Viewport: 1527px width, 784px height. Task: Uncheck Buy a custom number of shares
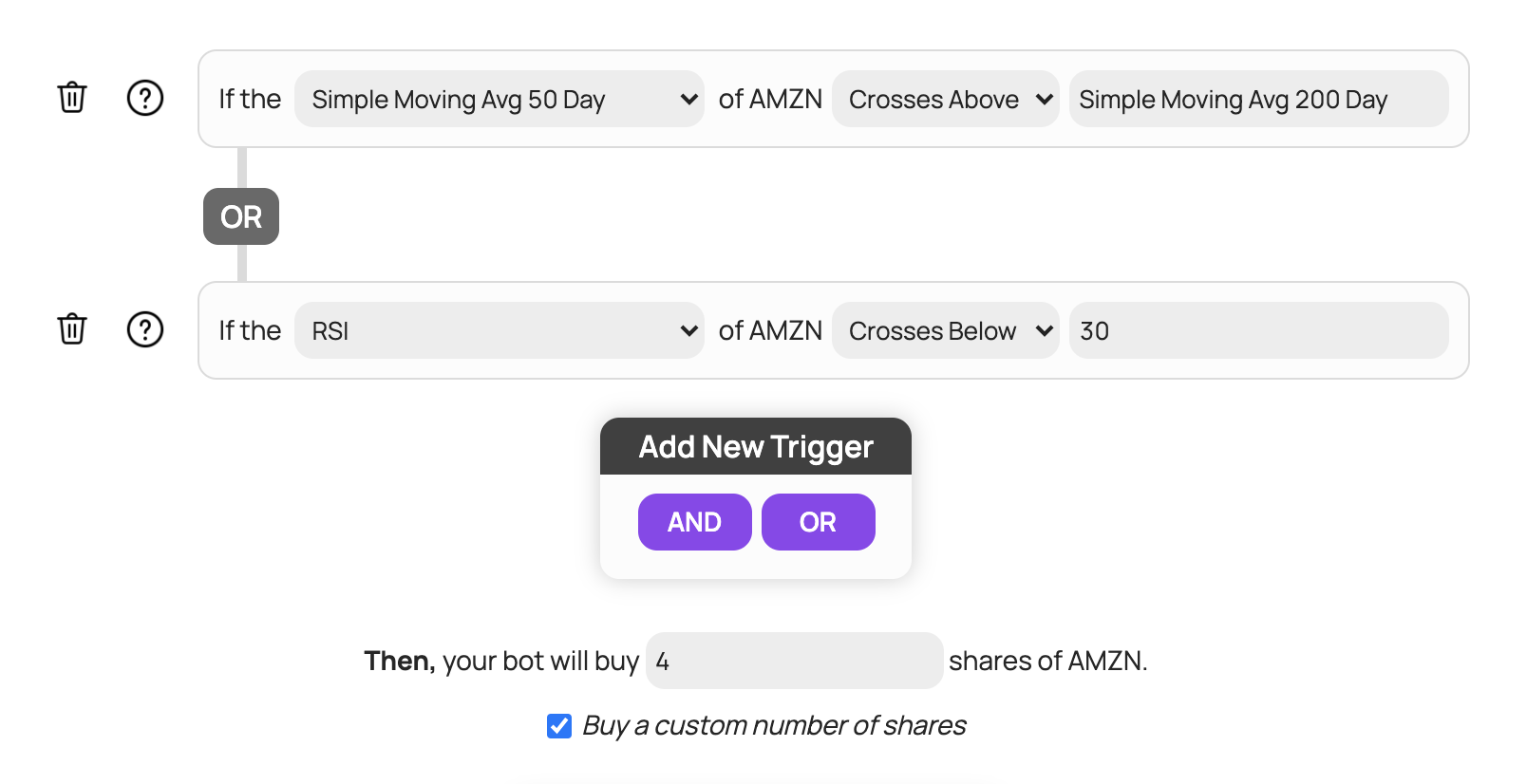click(559, 726)
